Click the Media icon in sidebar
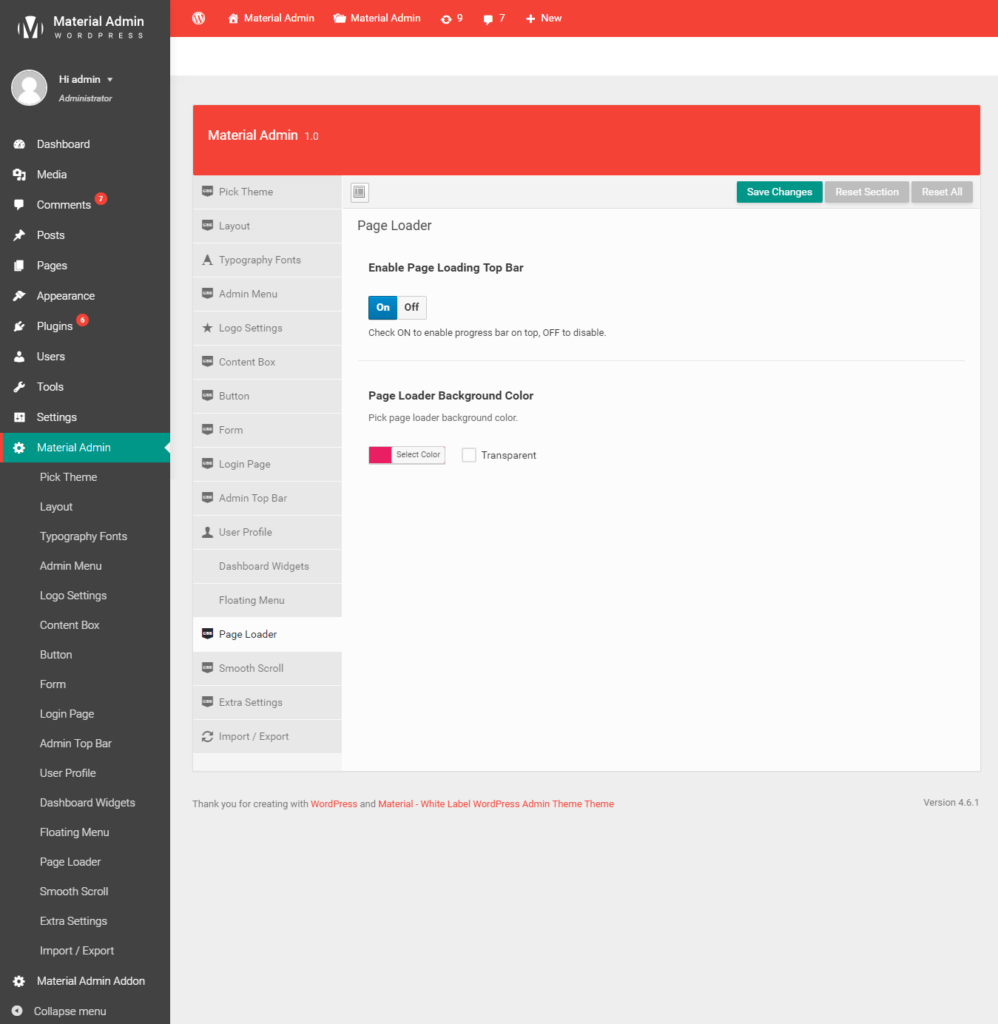The image size is (998, 1024). [x=19, y=174]
